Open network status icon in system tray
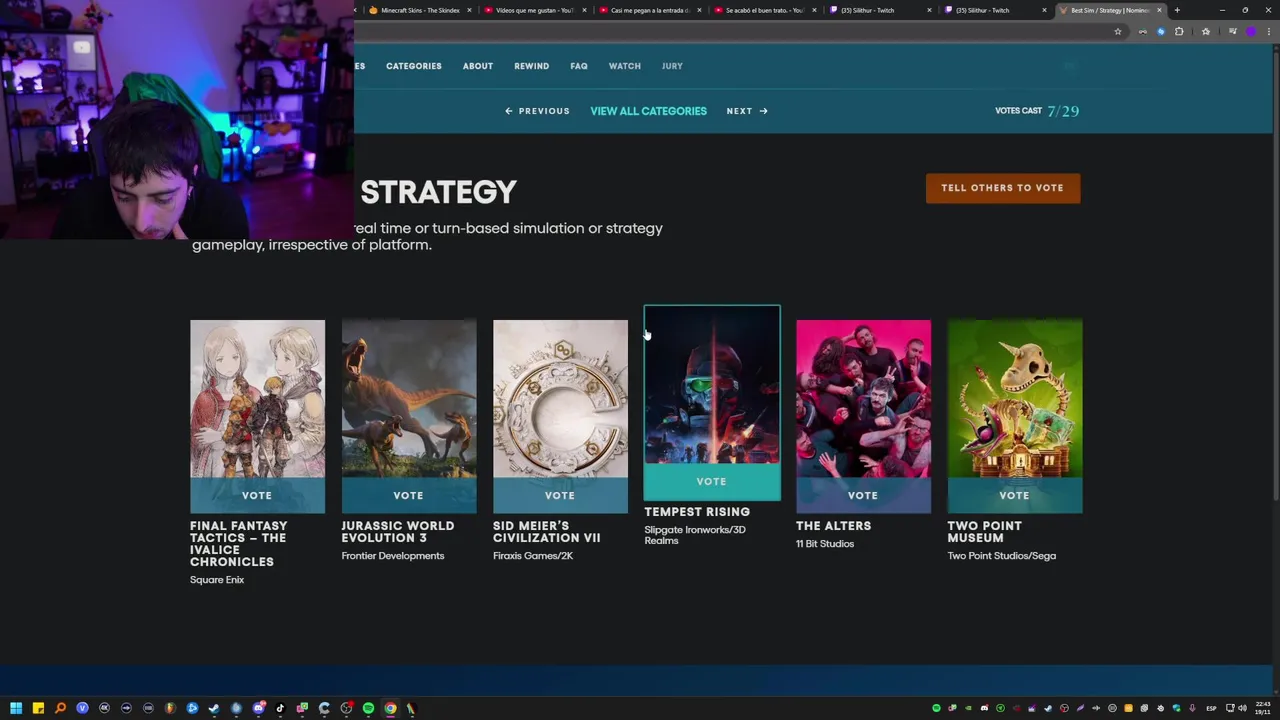This screenshot has height=720, width=1280. [1230, 708]
